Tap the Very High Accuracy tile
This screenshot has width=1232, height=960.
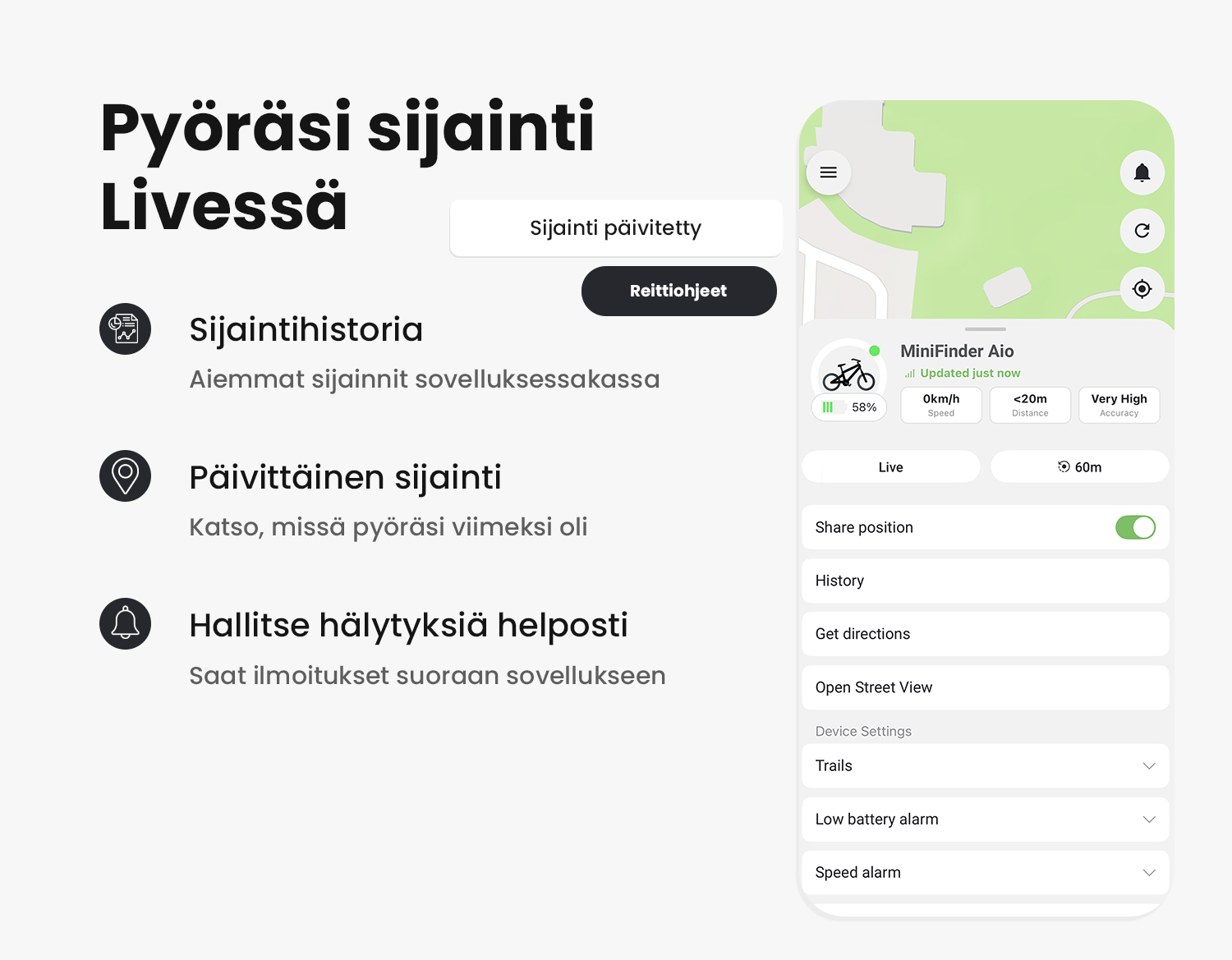click(x=1119, y=405)
